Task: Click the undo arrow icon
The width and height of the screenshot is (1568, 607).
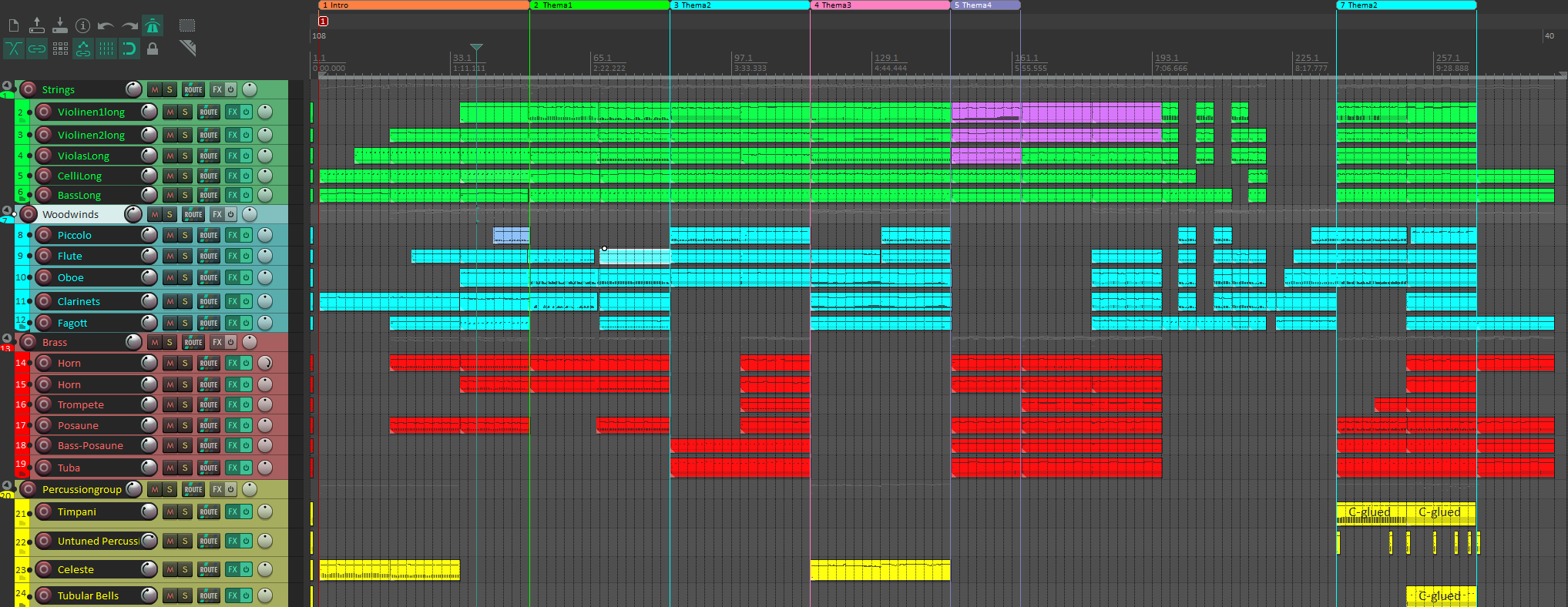Action: 106,25
